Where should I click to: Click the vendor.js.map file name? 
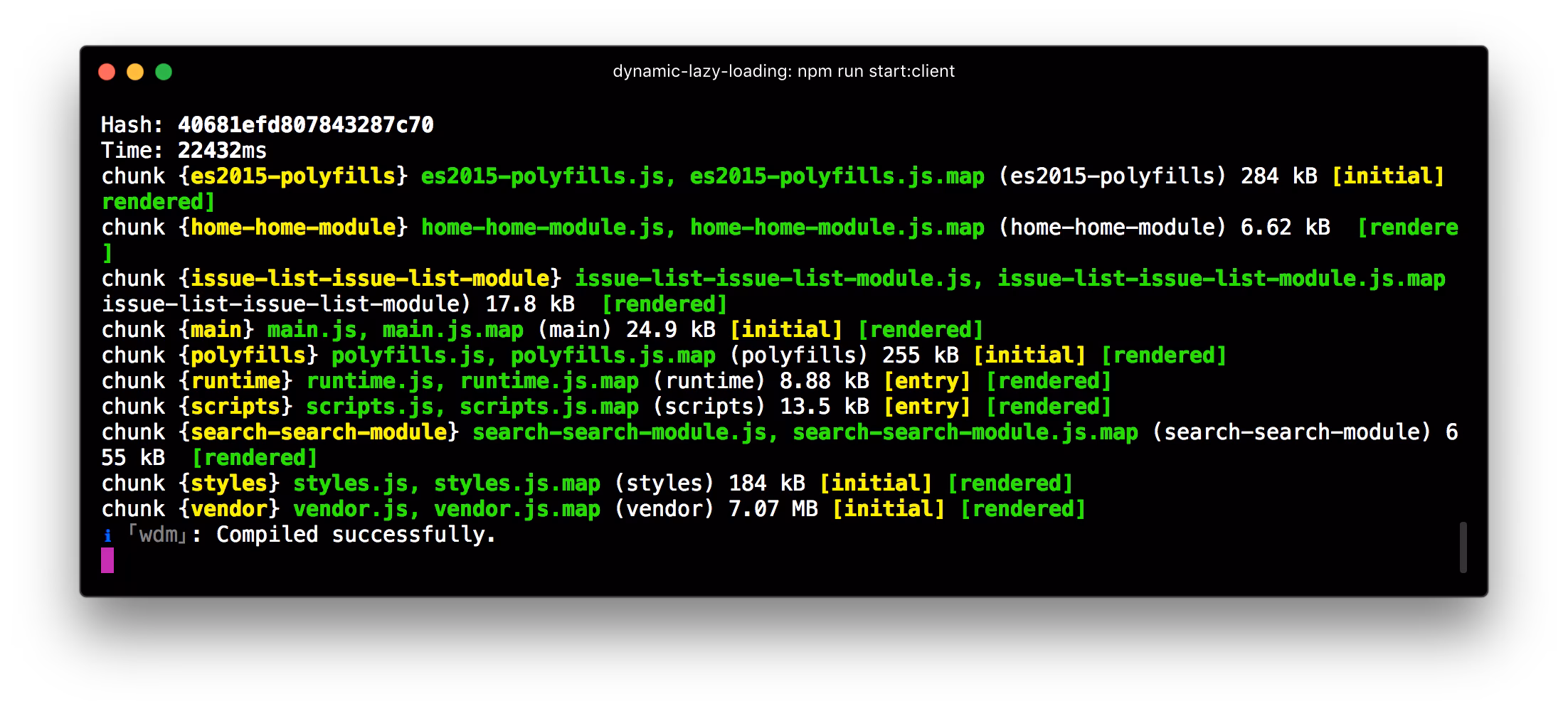tap(517, 509)
